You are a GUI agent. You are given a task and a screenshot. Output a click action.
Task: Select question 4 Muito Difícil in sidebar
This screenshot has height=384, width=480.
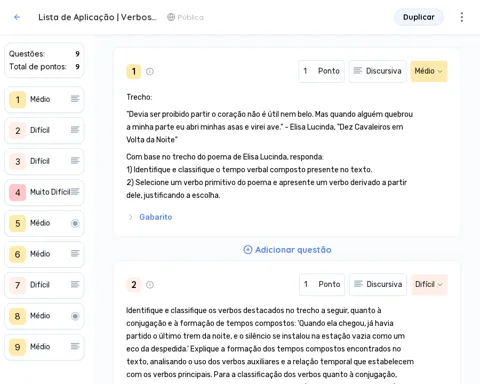click(x=44, y=192)
